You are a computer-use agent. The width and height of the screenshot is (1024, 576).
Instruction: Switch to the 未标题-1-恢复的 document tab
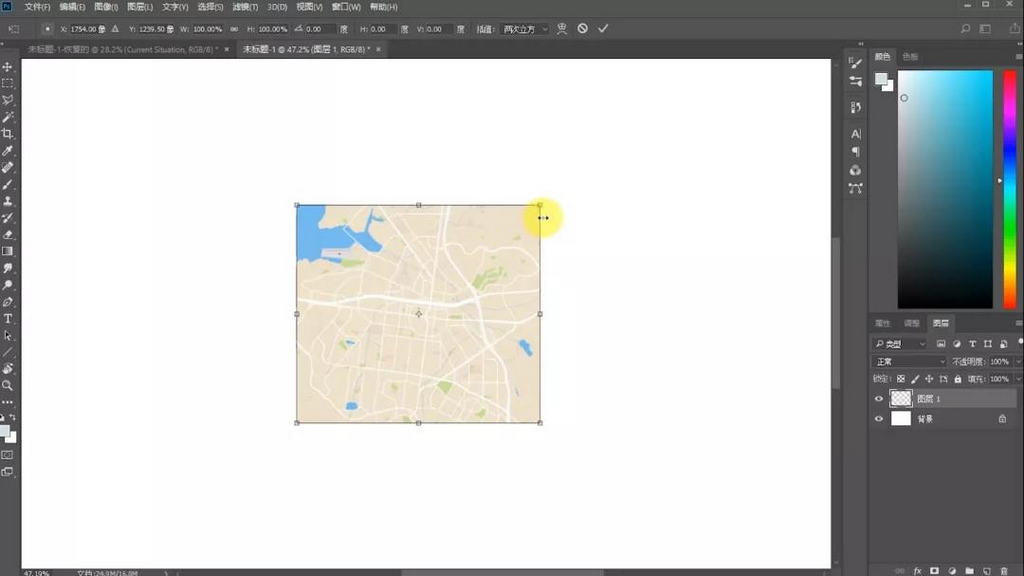click(120, 49)
